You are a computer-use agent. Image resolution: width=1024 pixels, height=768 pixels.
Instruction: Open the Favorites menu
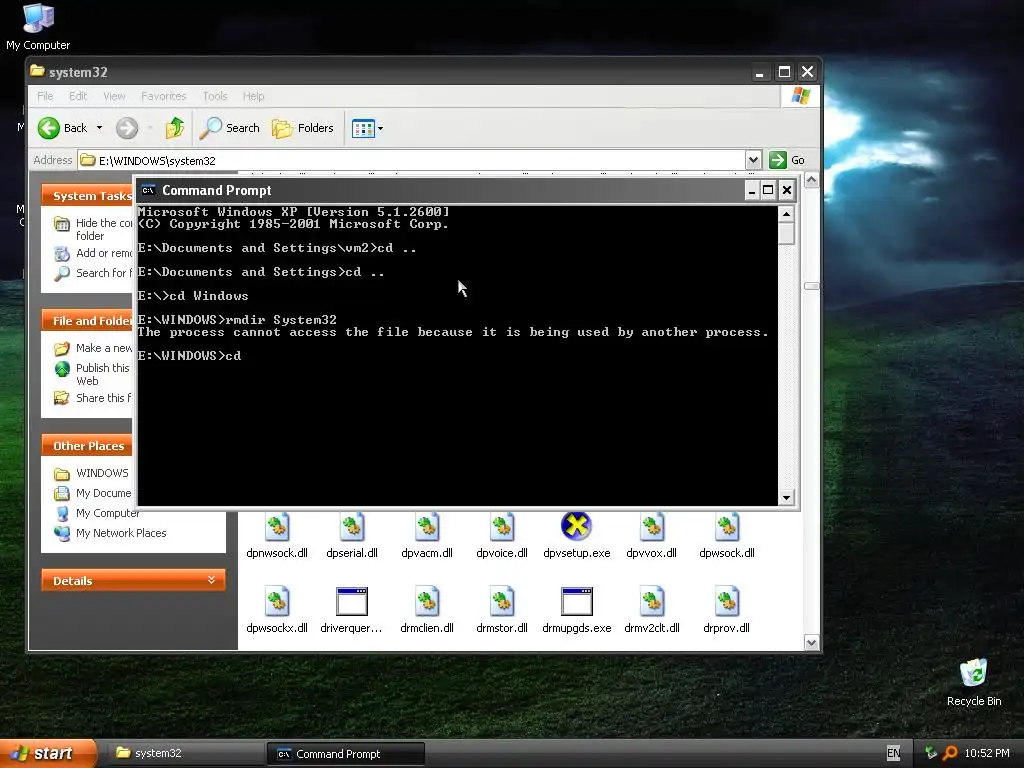pos(163,96)
